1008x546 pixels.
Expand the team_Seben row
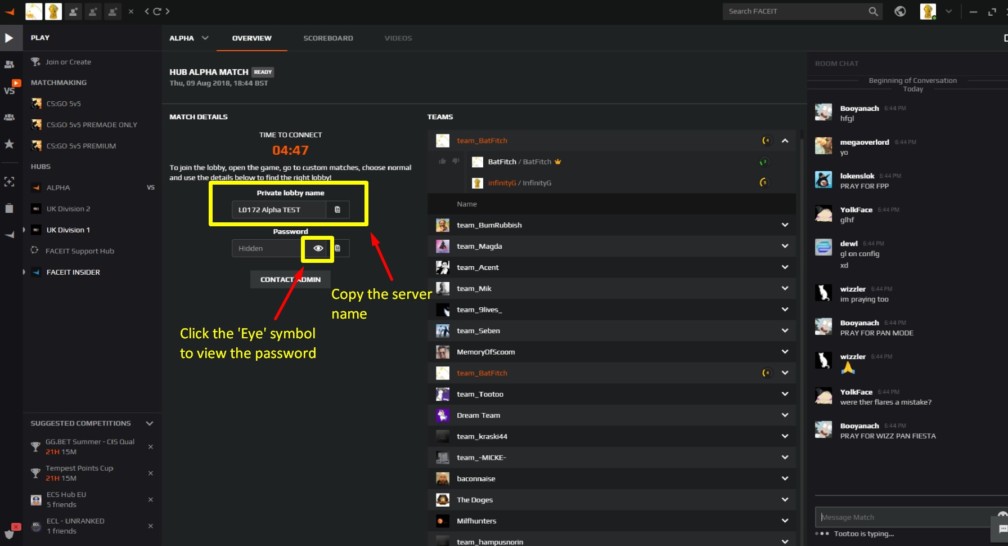[785, 331]
